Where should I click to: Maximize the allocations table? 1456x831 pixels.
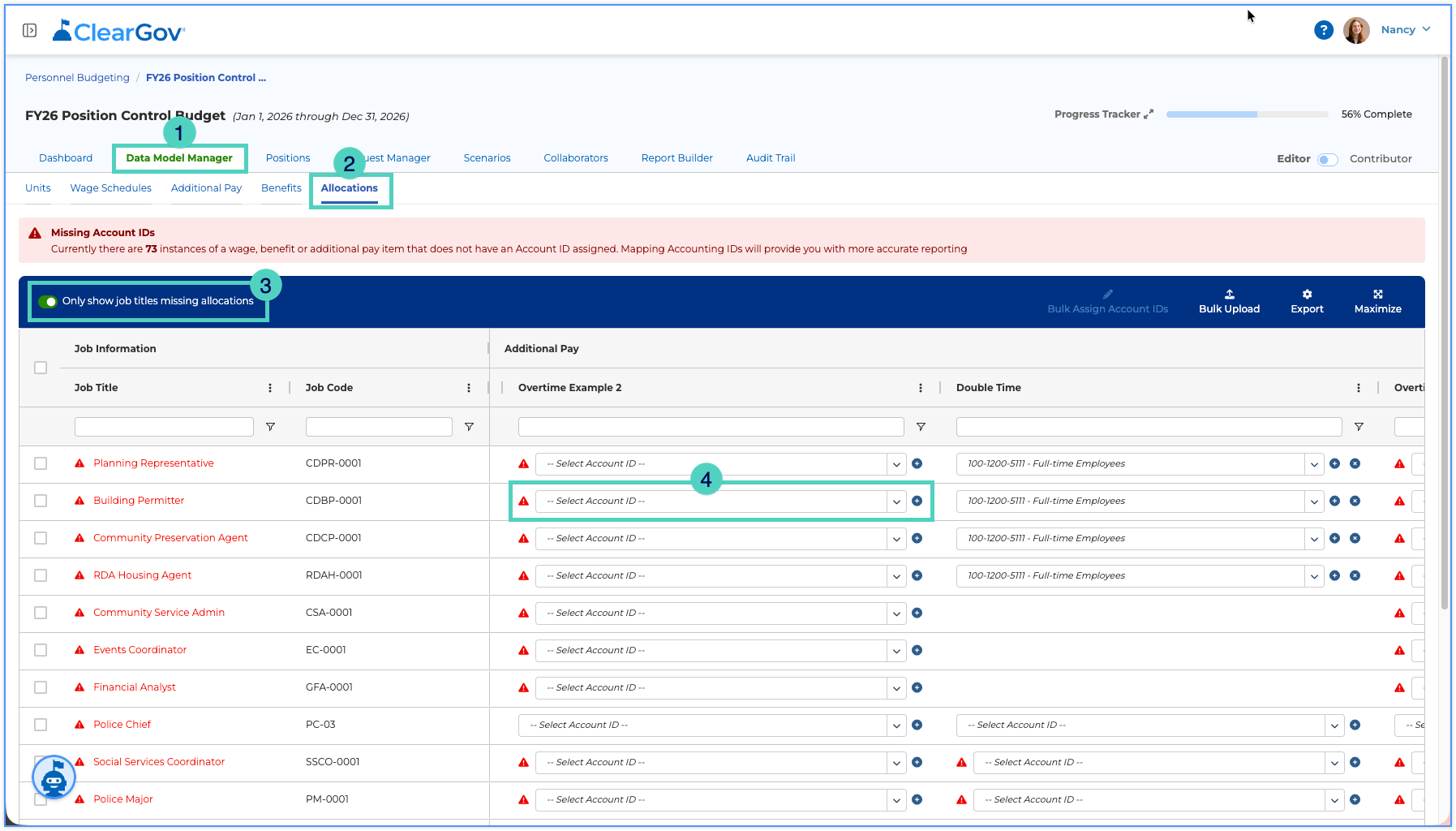(1377, 301)
